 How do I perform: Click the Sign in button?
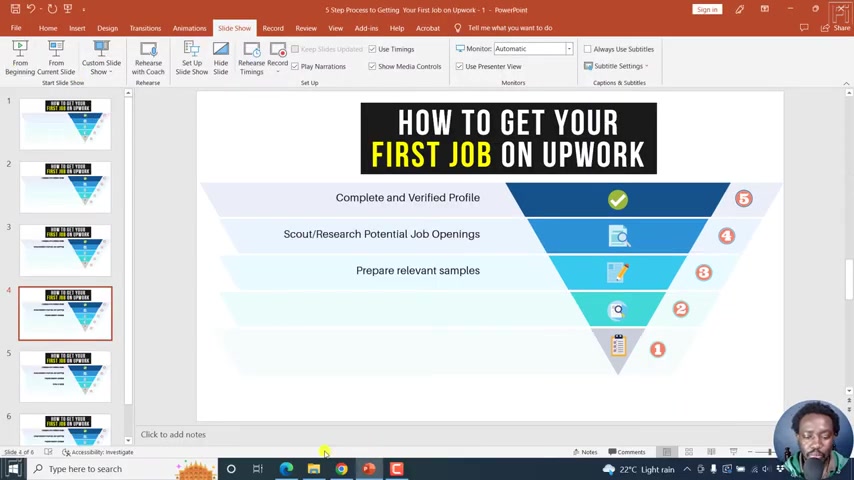pyautogui.click(x=707, y=9)
